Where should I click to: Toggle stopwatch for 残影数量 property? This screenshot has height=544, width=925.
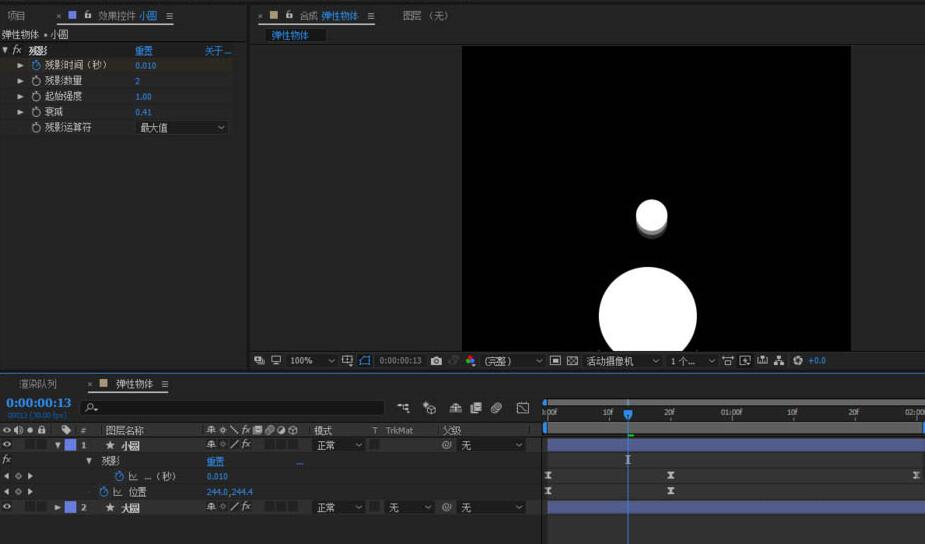[36, 81]
